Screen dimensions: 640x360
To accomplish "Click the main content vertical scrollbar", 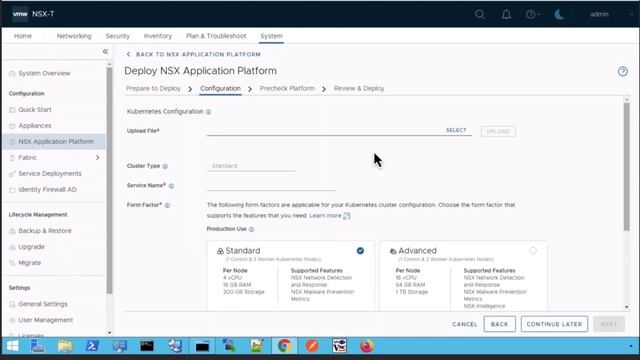I will [x=627, y=167].
